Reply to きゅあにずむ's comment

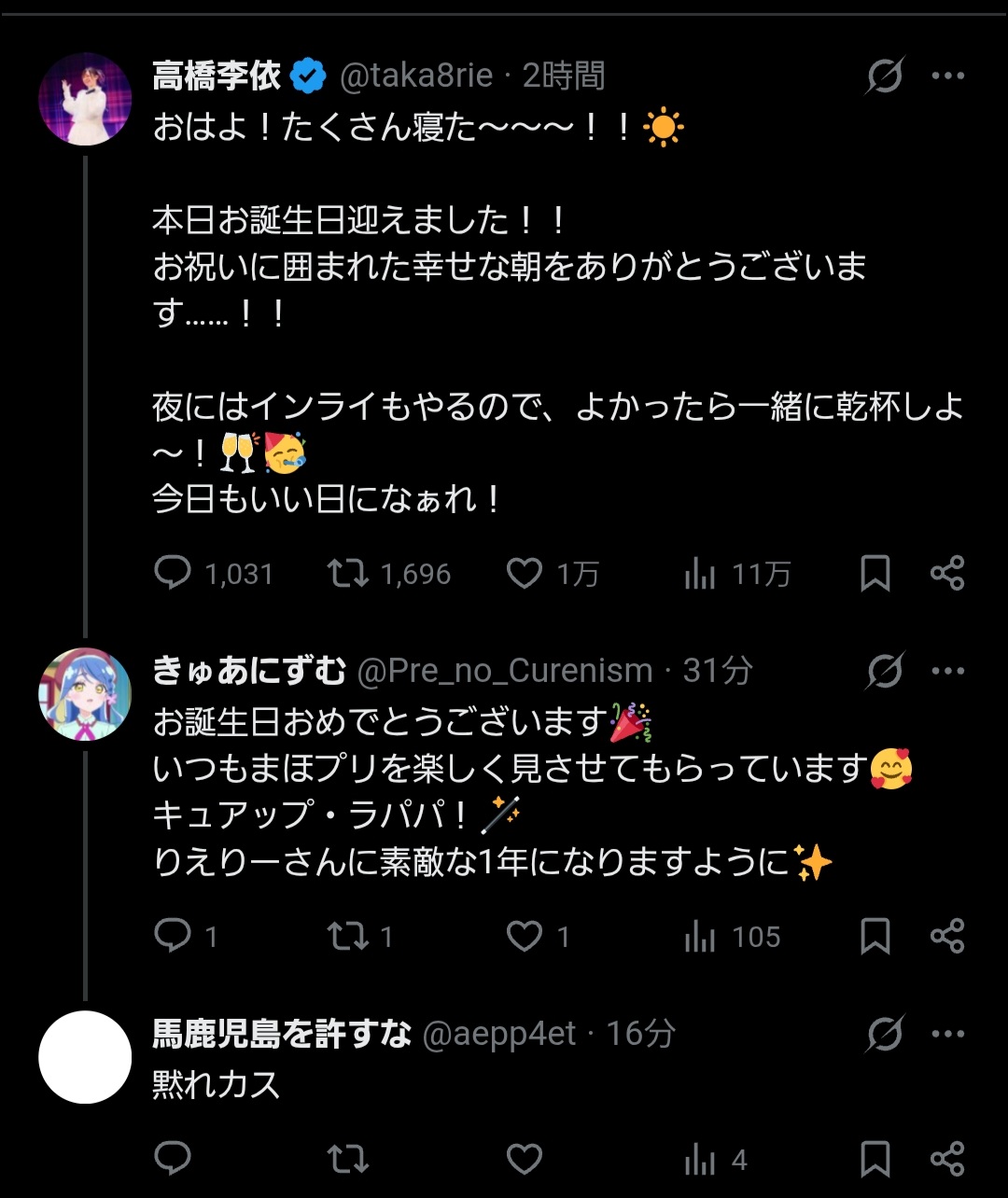click(x=173, y=936)
